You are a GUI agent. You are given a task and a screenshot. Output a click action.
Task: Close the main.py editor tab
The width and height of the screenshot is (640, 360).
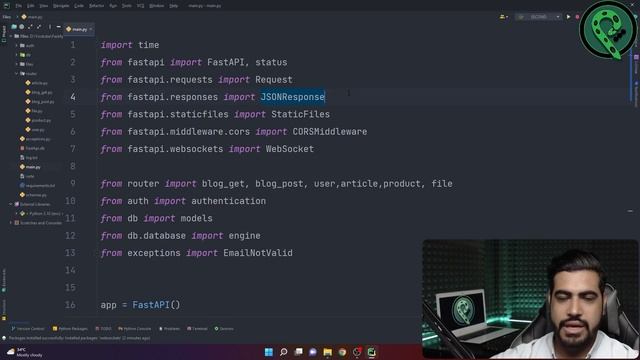click(x=91, y=29)
